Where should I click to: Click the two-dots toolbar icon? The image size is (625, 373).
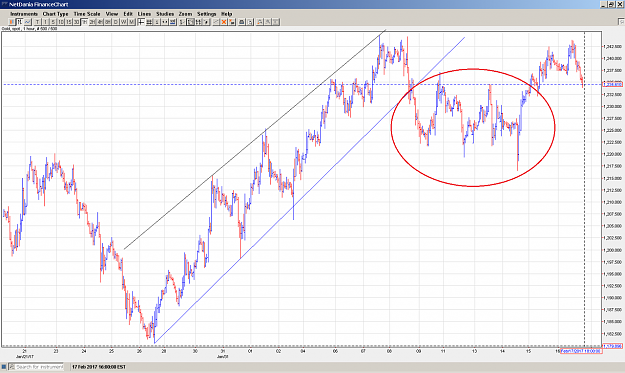tap(165, 22)
